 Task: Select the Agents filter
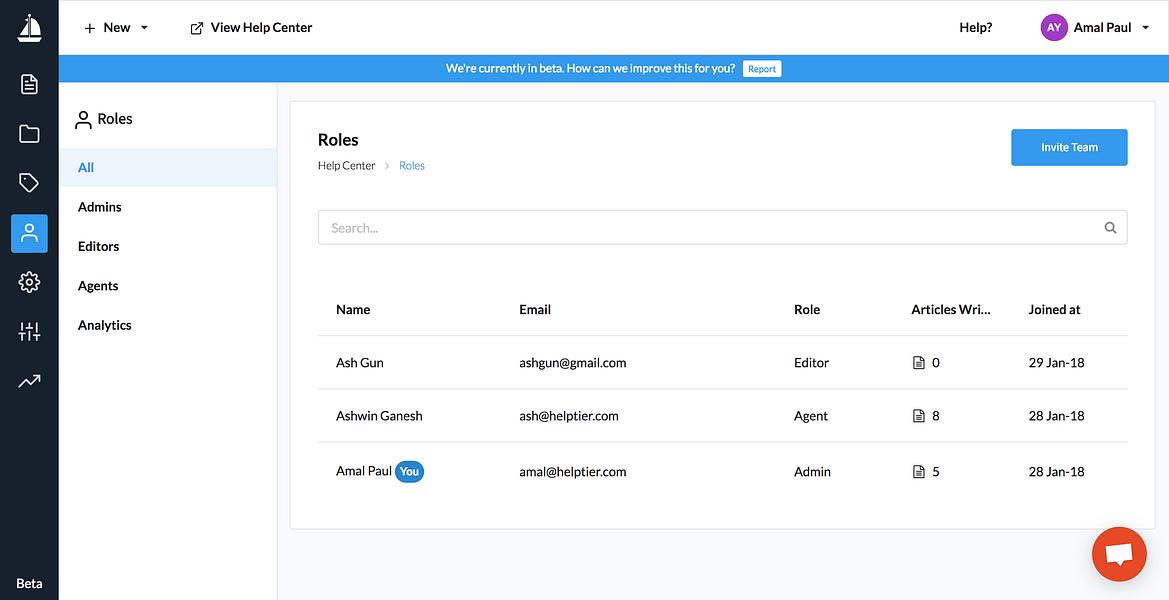98,286
